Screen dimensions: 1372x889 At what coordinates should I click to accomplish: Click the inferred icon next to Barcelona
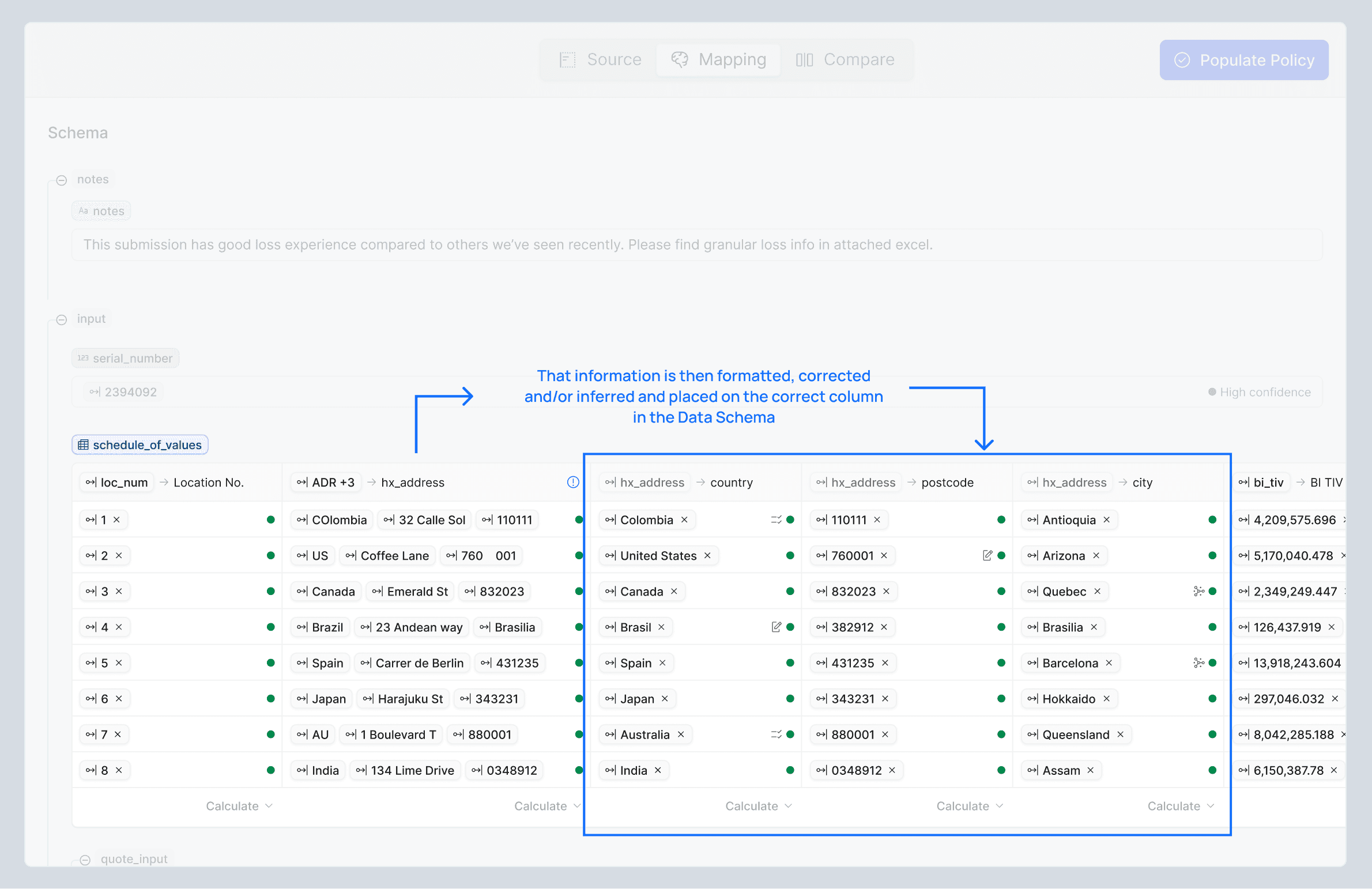[1198, 662]
